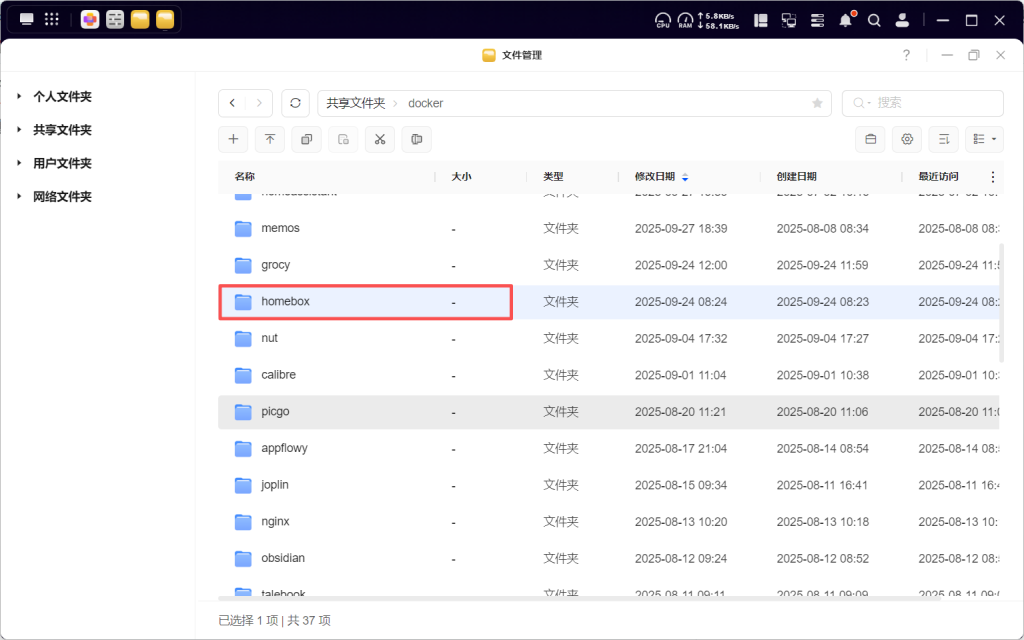
Task: Sort by 修改日期 column header
Action: point(655,176)
